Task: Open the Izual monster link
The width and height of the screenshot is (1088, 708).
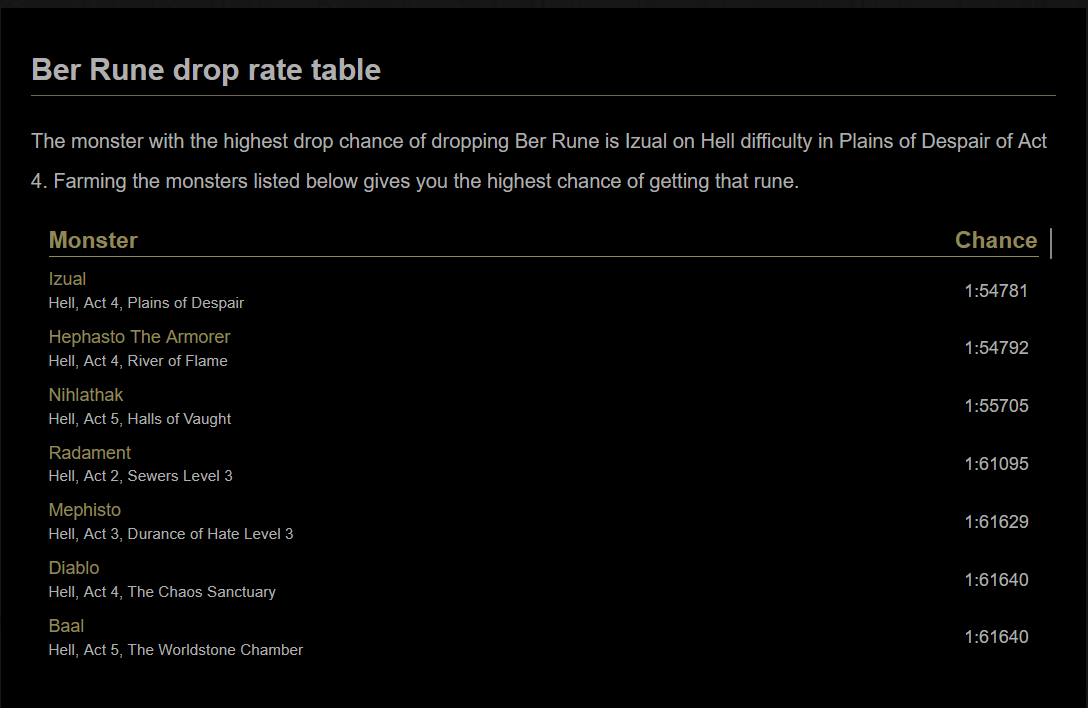Action: click(67, 279)
